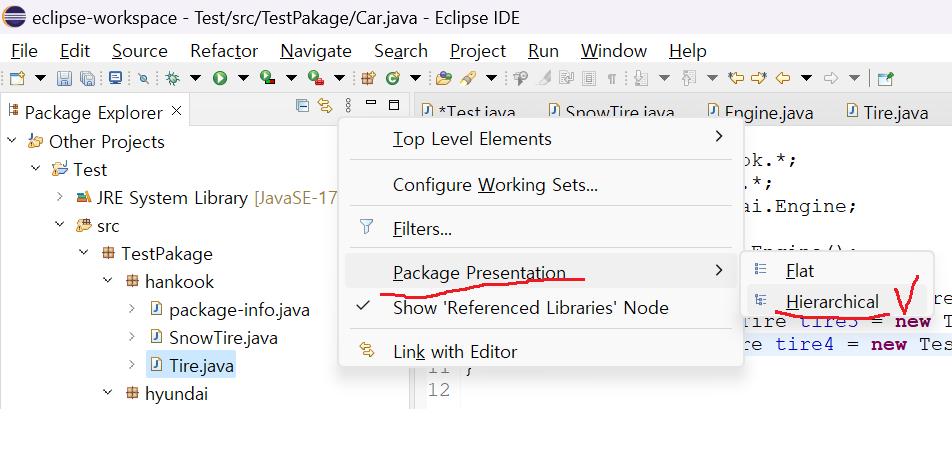Click Next Annotation toolbar icon
The width and height of the screenshot is (952, 449).
tap(641, 78)
